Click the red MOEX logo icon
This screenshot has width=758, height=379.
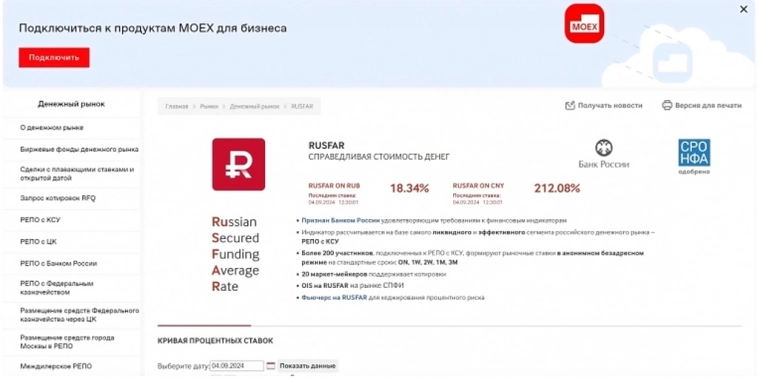coord(584,23)
